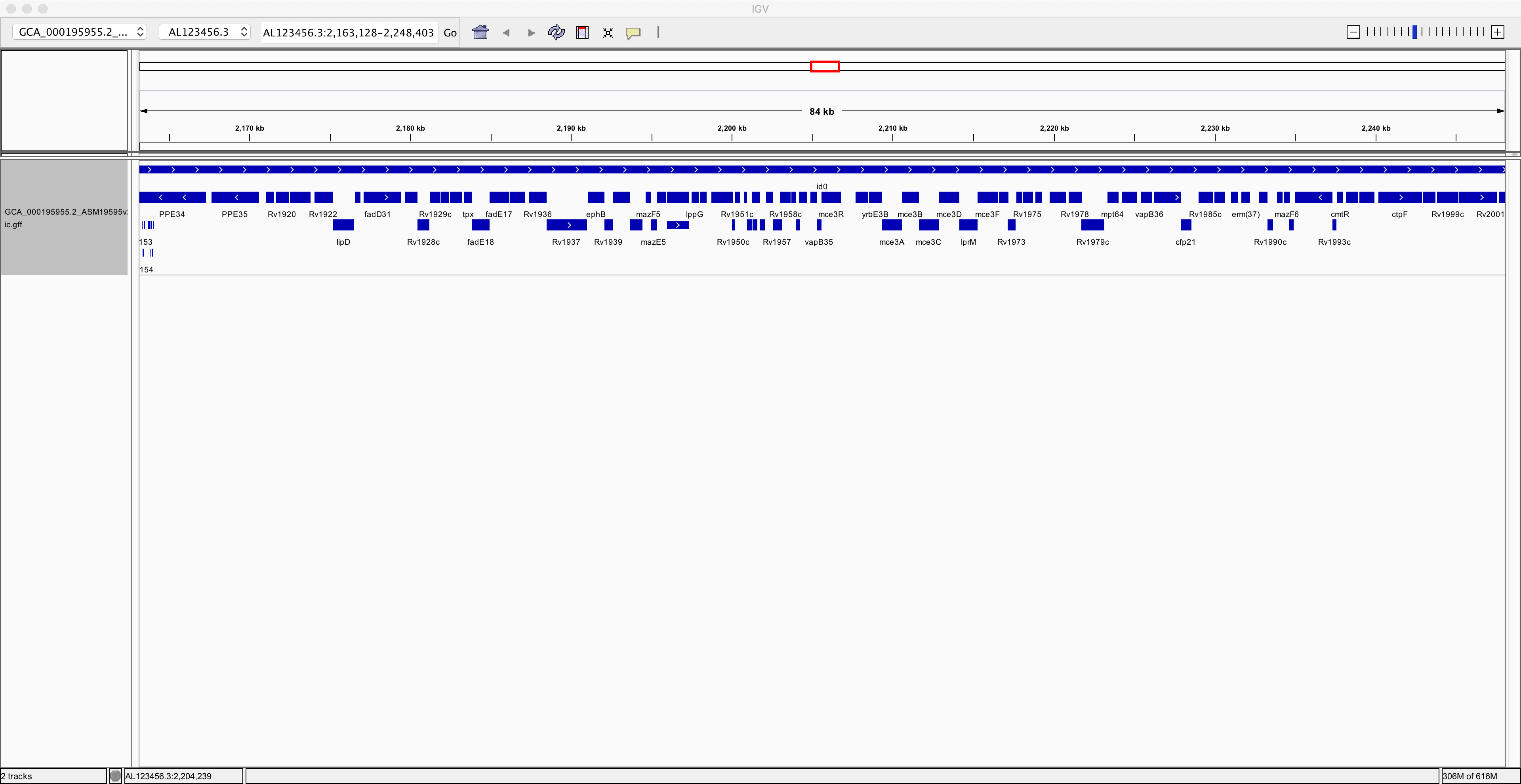Click the memory usage indicator 306M of 616M
The height and width of the screenshot is (784, 1521).
point(1470,776)
